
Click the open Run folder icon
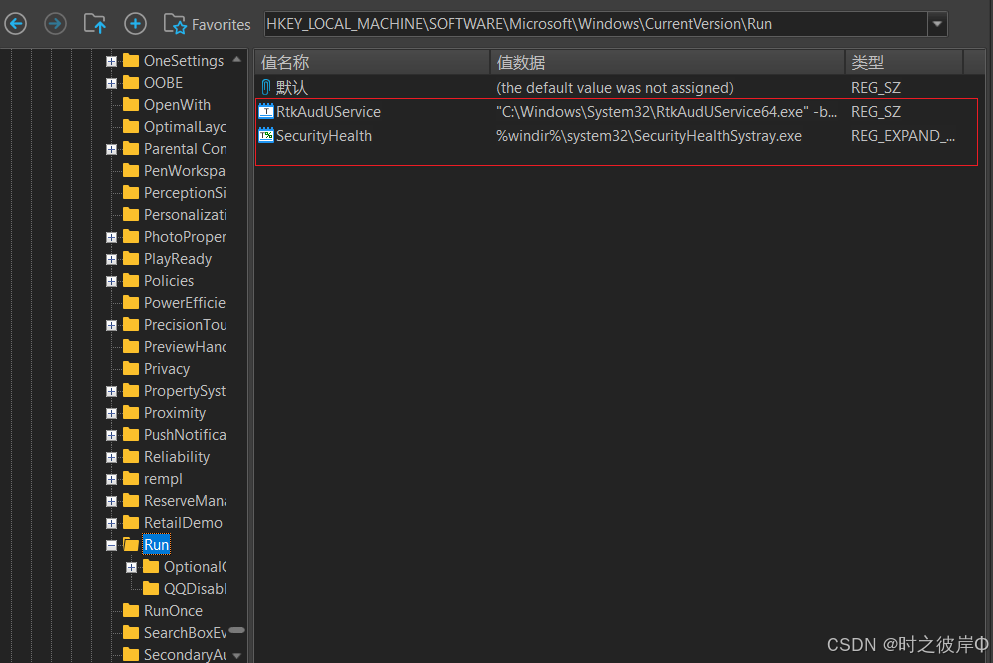(131, 545)
